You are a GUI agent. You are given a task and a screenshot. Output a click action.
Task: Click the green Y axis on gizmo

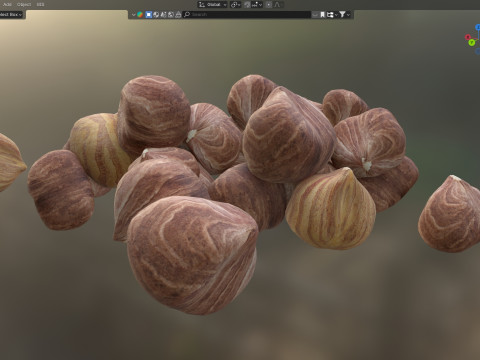pos(472,42)
